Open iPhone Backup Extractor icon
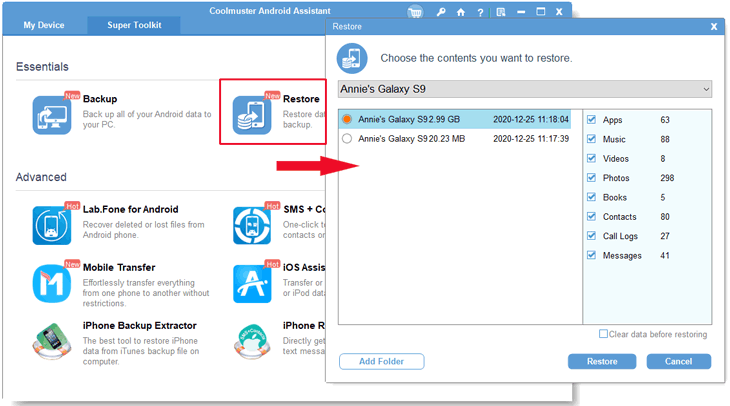The width and height of the screenshot is (730, 406). click(x=52, y=341)
